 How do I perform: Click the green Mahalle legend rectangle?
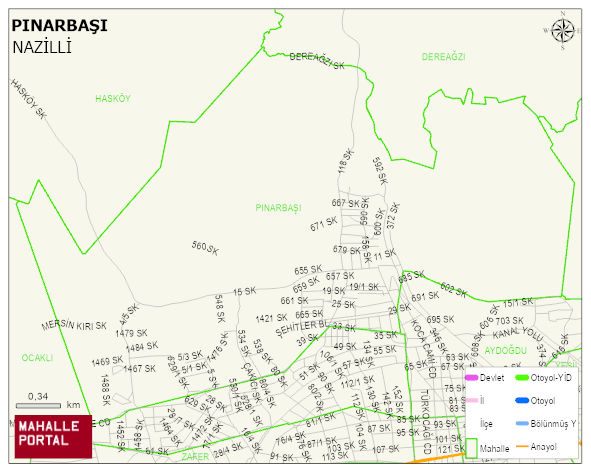(x=472, y=448)
